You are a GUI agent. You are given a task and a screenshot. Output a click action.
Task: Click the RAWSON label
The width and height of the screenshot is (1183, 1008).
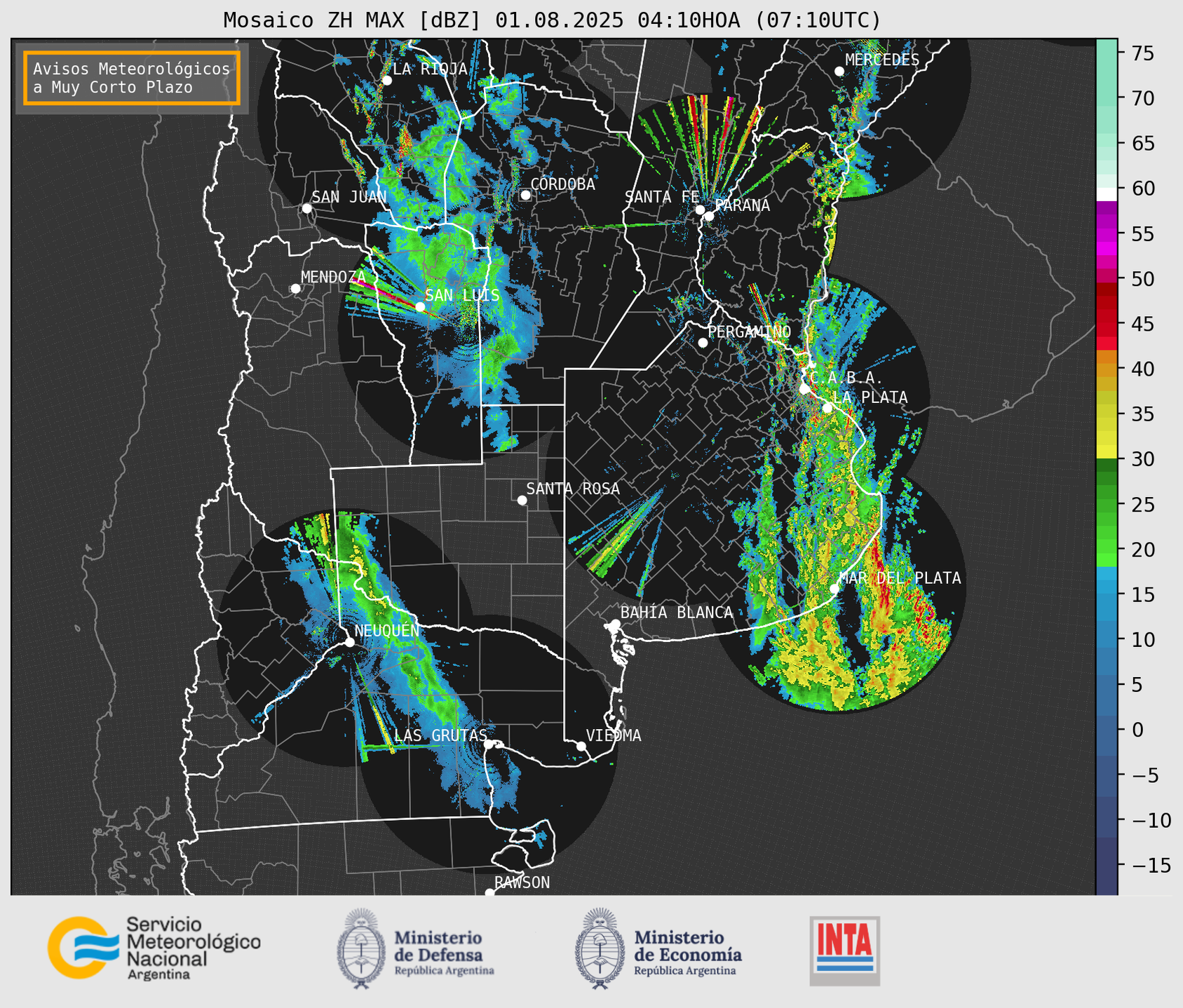coord(522,883)
